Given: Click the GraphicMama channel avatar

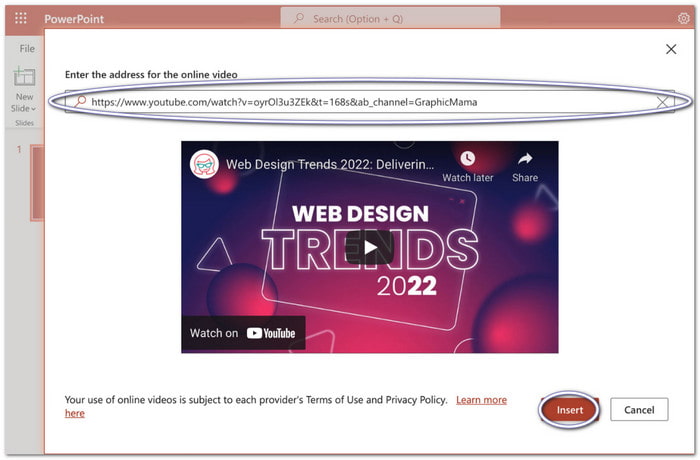Looking at the screenshot, I should point(204,164).
